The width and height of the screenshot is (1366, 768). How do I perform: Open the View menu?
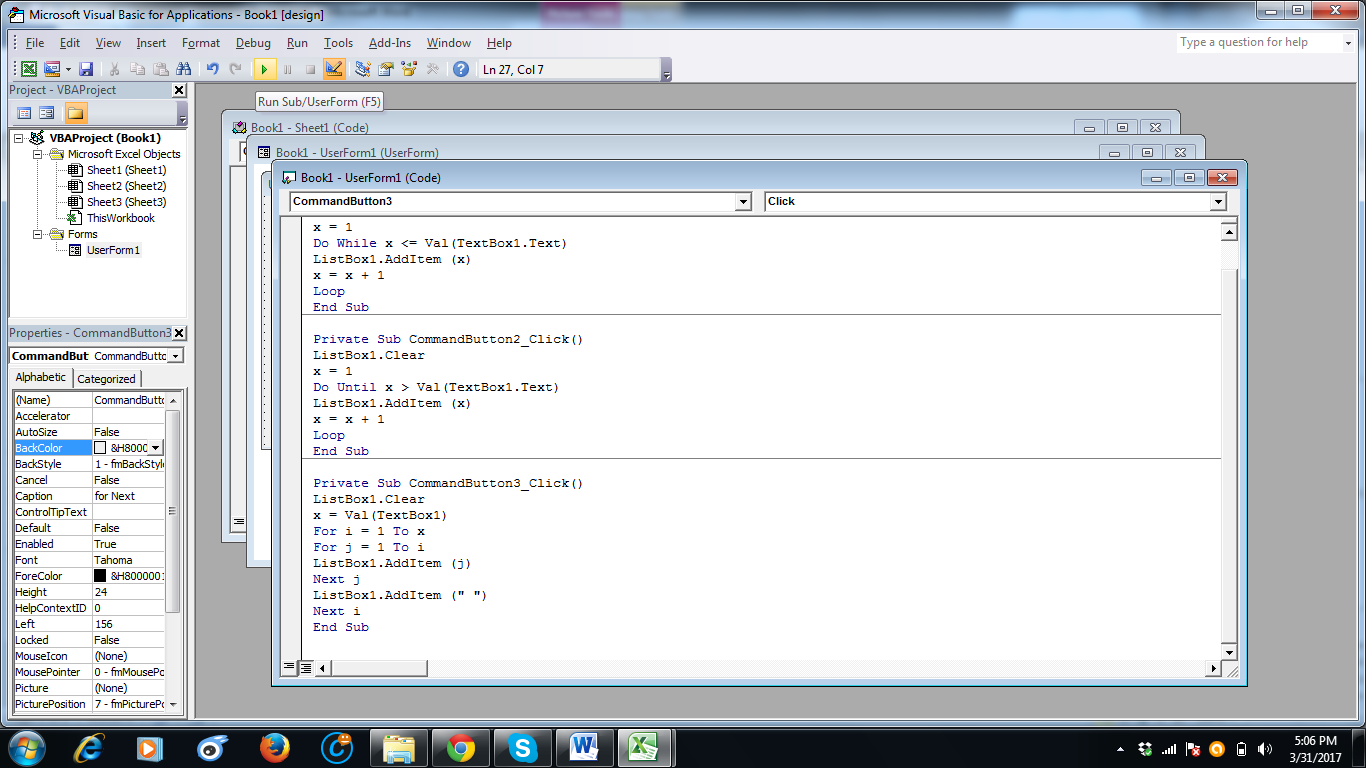point(108,43)
